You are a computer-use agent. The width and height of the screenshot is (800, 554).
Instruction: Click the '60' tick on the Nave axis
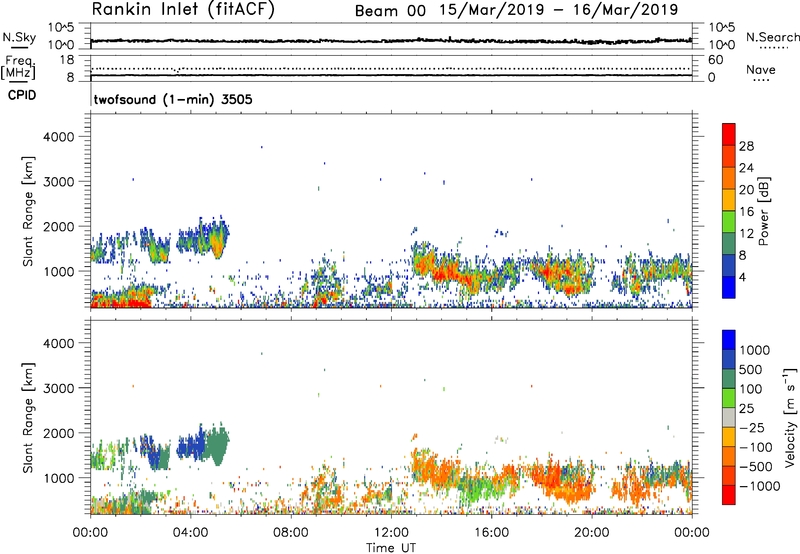715,60
